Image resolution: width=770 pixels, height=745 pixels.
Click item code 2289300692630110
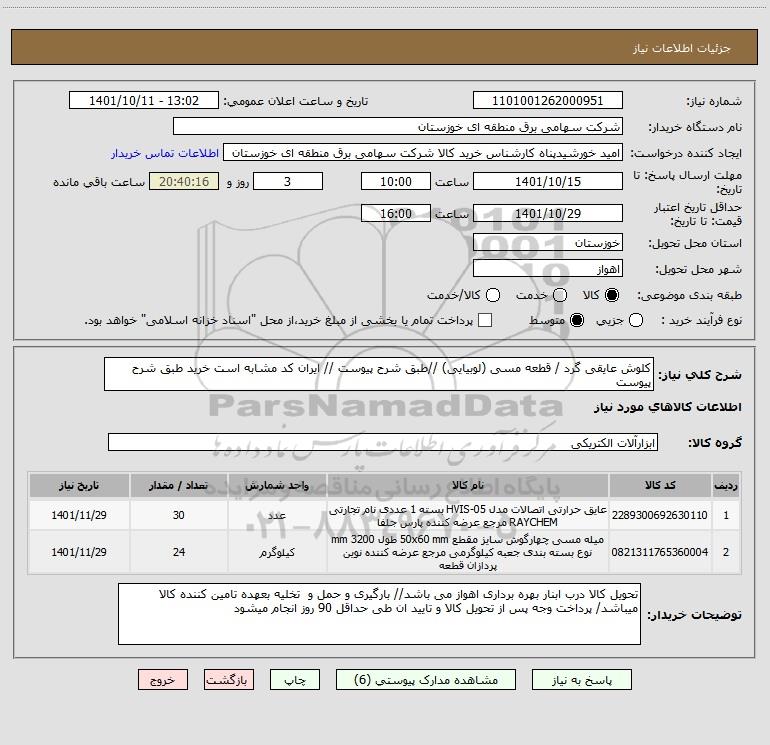660,515
